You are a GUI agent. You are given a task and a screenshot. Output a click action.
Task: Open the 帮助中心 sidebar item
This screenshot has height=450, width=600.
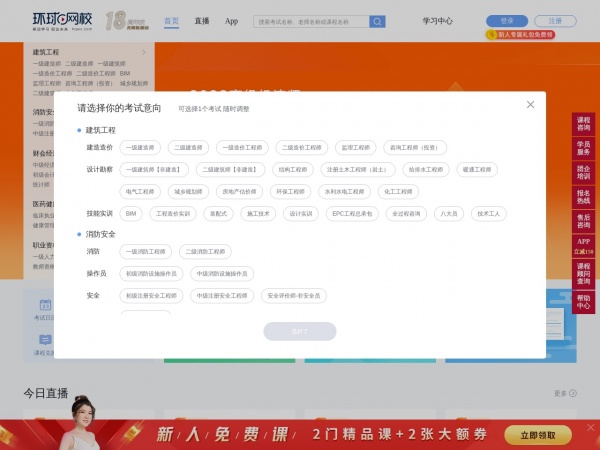[583, 301]
